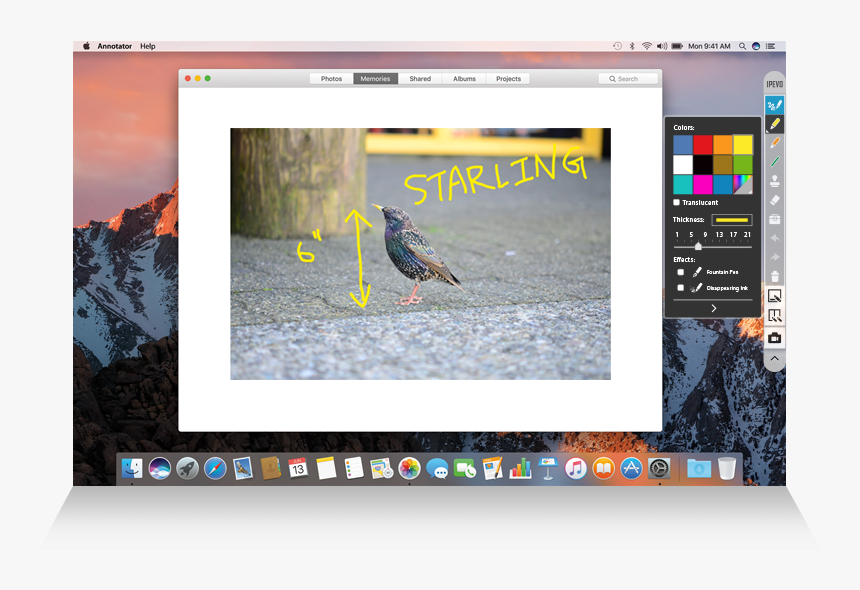
Task: Open System Preferences from the dock
Action: click(x=659, y=469)
